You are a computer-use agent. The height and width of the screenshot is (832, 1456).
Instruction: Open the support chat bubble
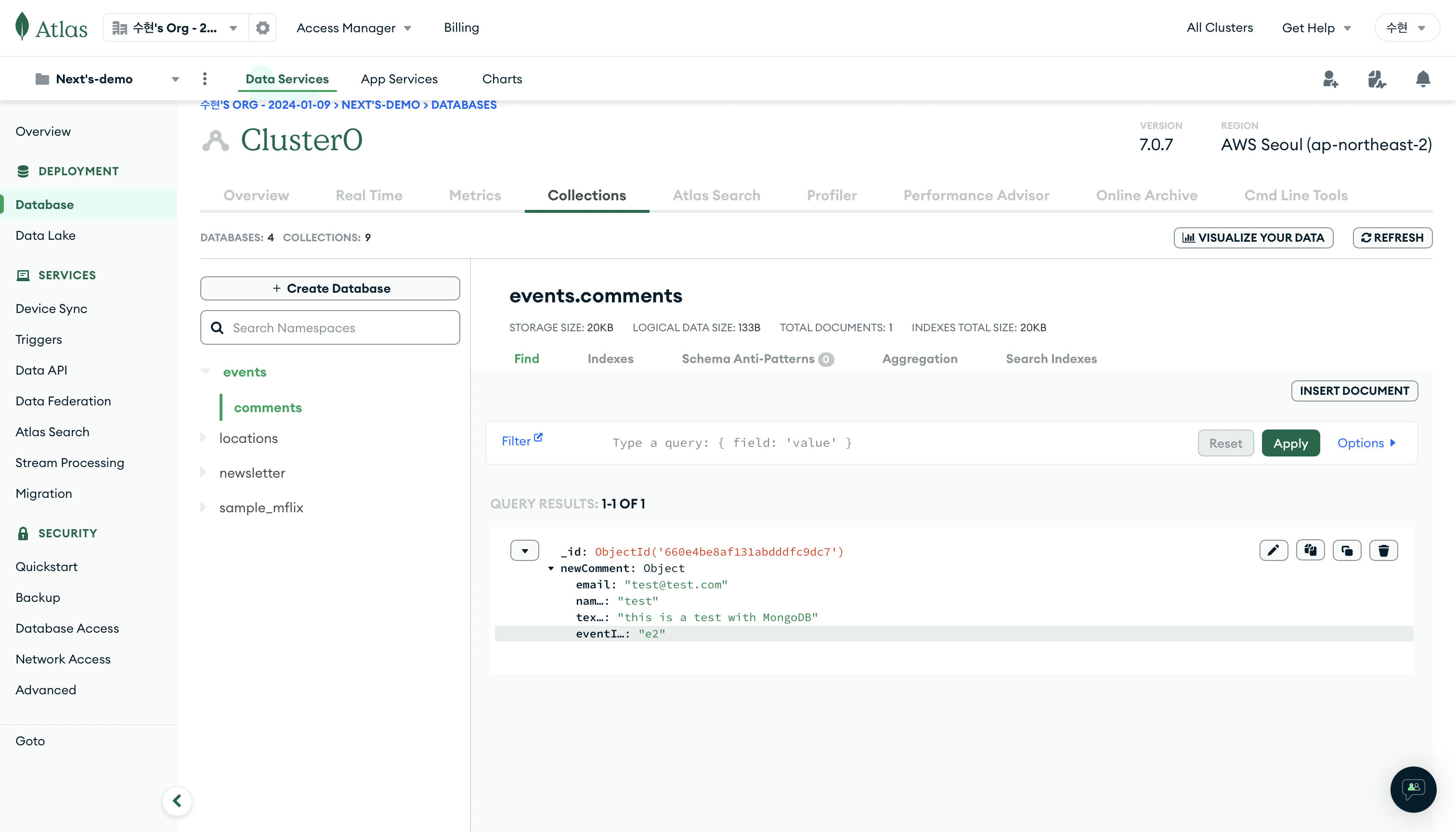(1413, 789)
